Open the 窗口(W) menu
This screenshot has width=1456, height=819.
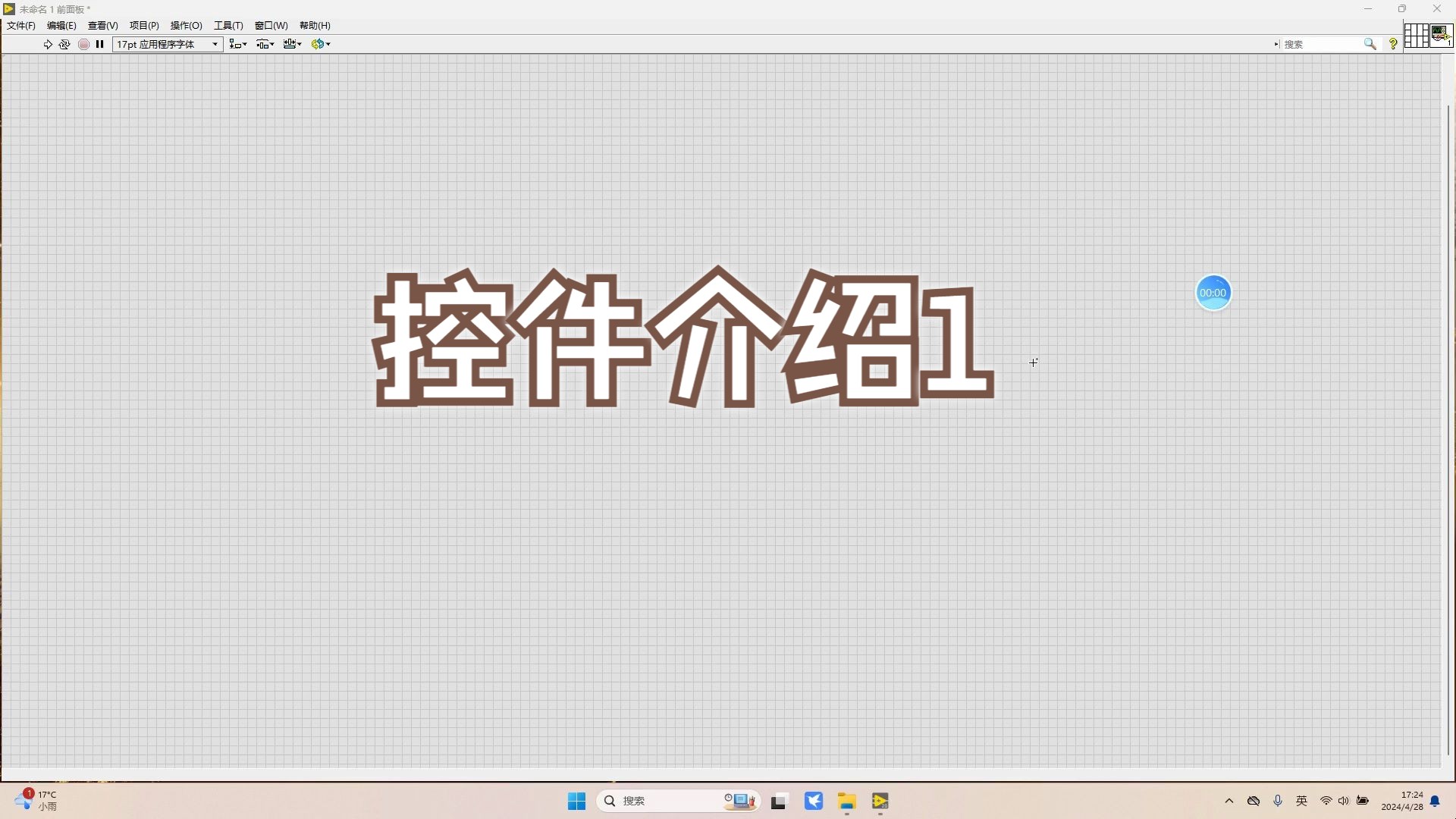click(271, 25)
